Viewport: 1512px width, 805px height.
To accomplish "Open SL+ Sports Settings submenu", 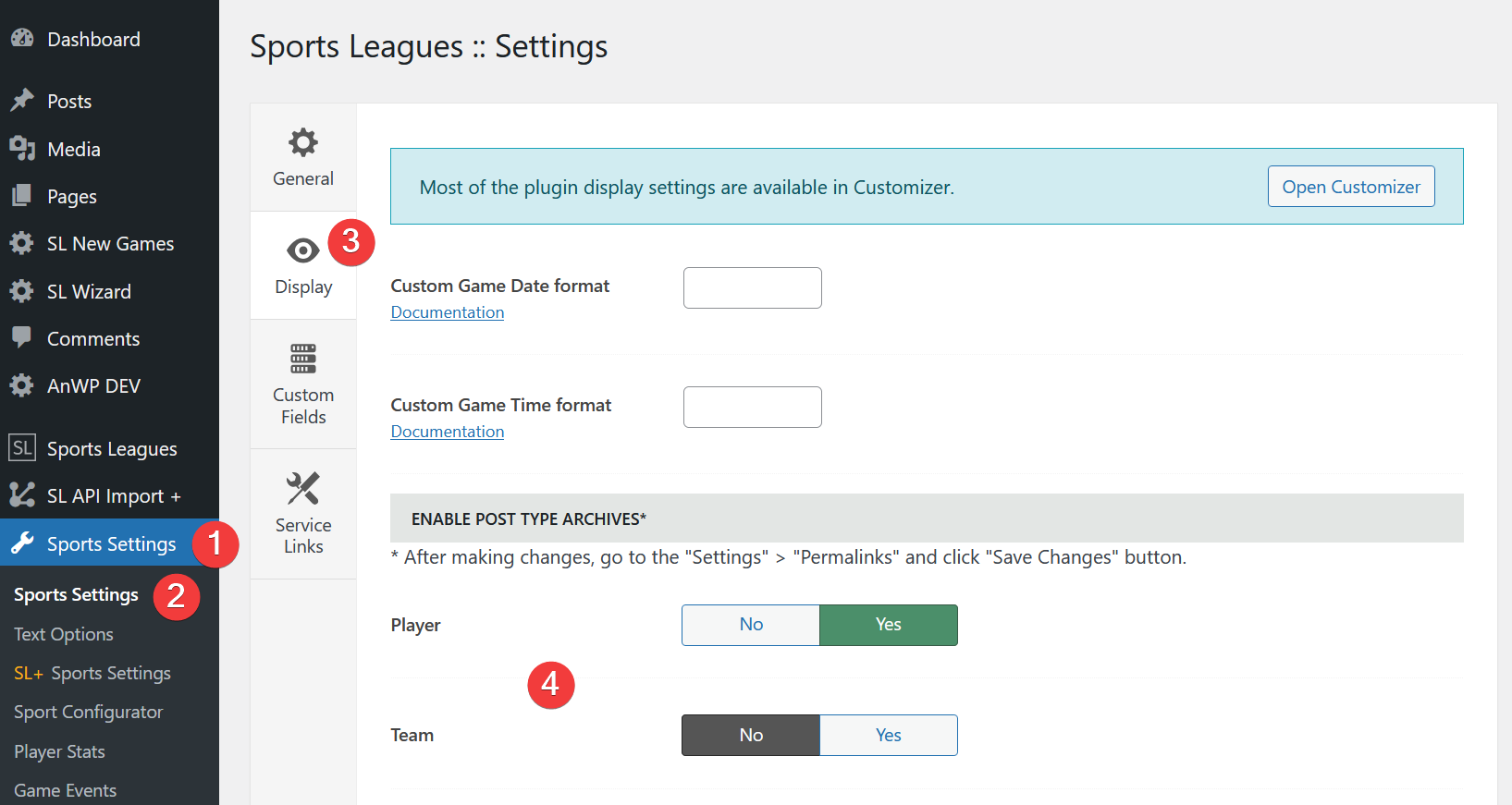I will 92,673.
